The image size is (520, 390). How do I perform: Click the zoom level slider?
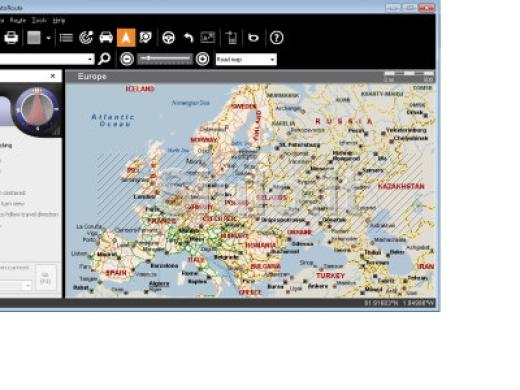pos(165,59)
